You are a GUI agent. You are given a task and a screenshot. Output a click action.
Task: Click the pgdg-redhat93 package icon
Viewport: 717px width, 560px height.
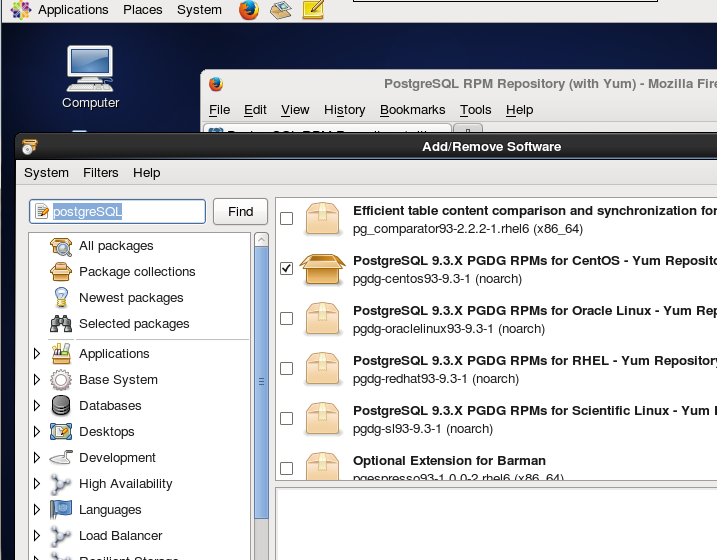pos(322,369)
